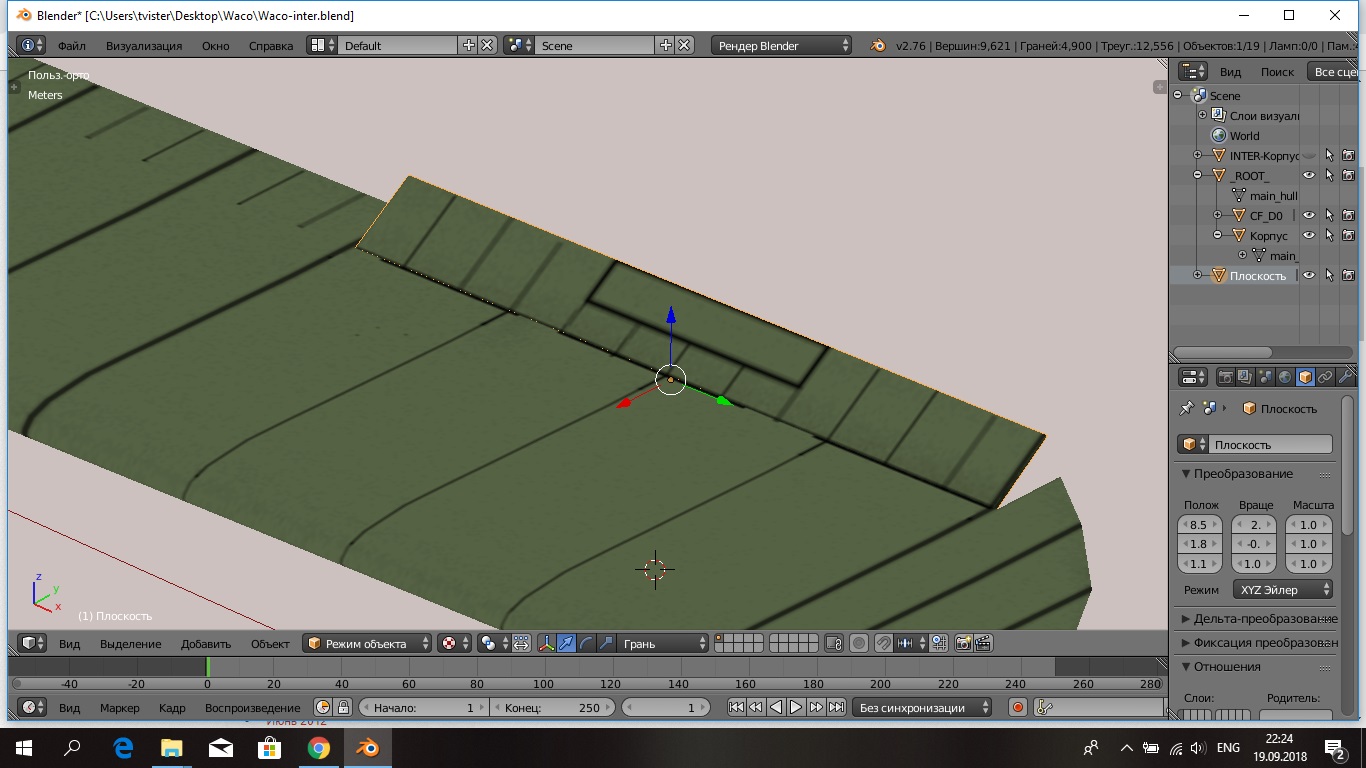This screenshot has width=1366, height=768.
Task: Click the translate manipulator arrow icon
Action: (566, 643)
